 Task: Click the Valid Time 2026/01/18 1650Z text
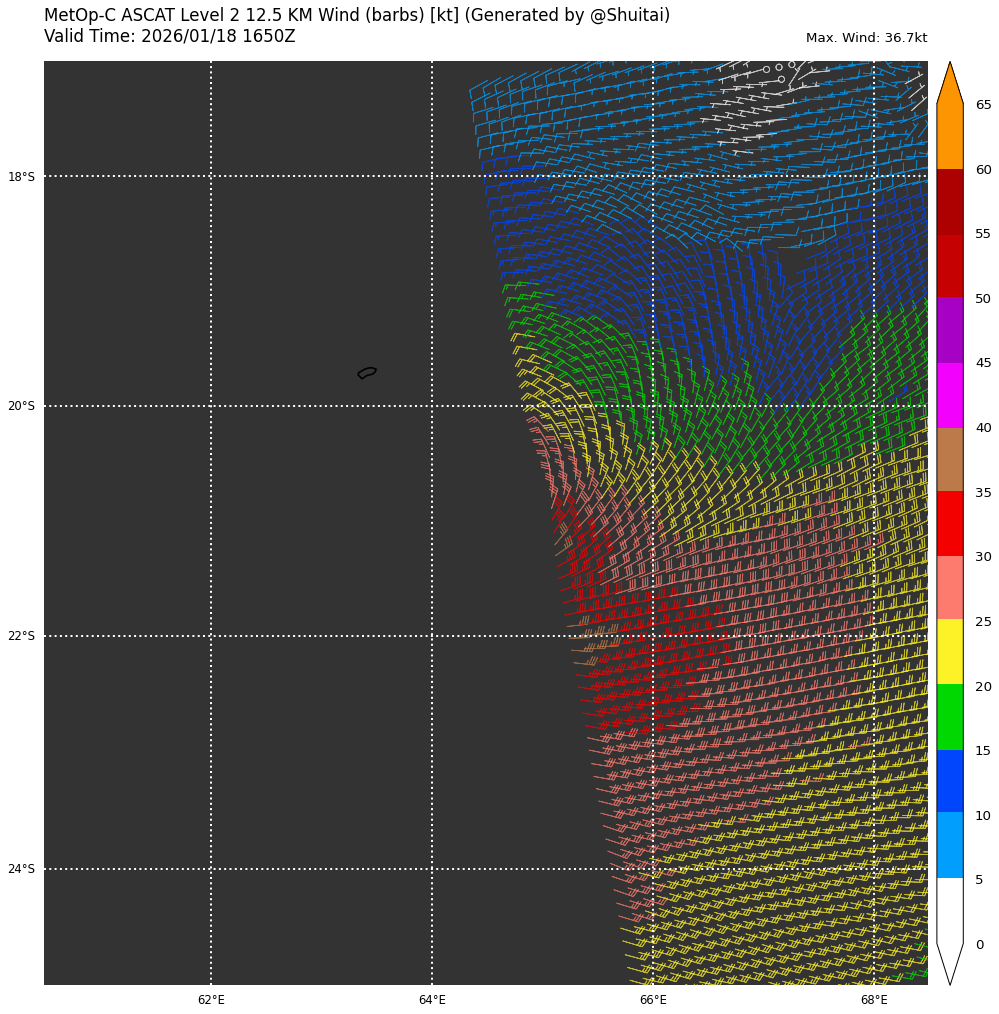tap(170, 37)
